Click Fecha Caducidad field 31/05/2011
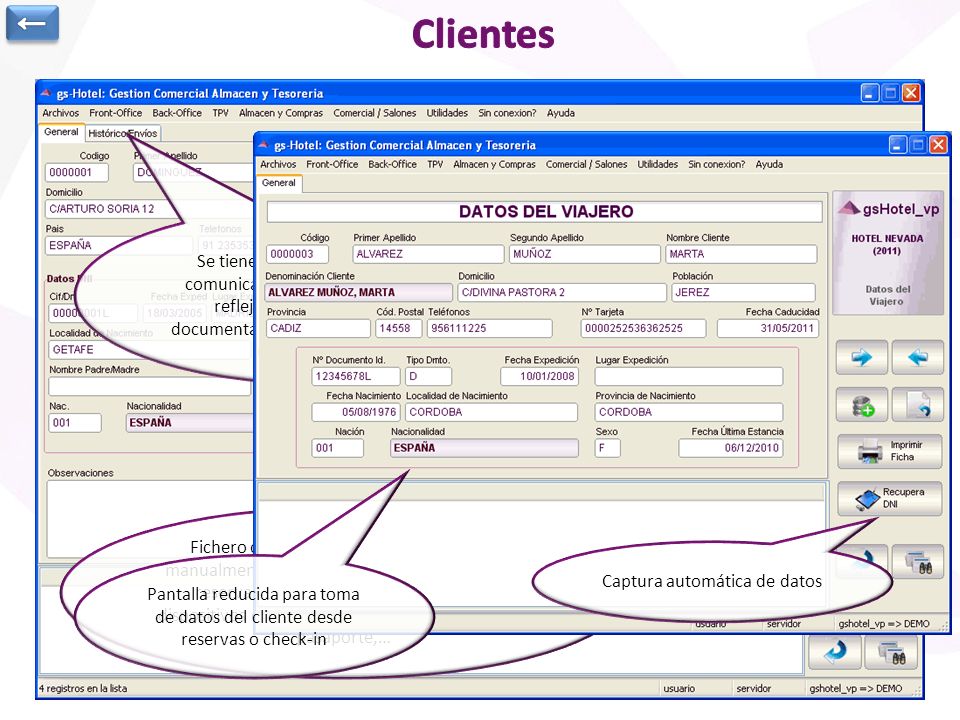960x720 pixels. [768, 328]
